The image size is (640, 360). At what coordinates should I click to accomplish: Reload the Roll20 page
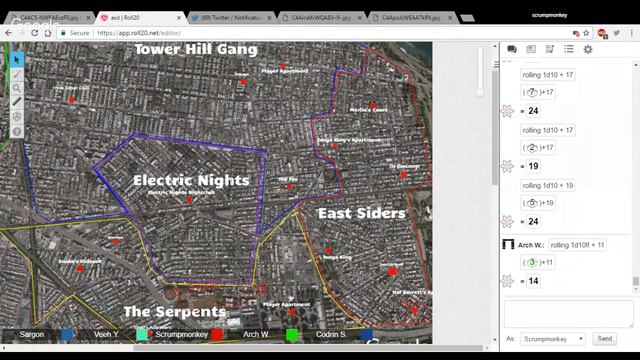tap(35, 33)
